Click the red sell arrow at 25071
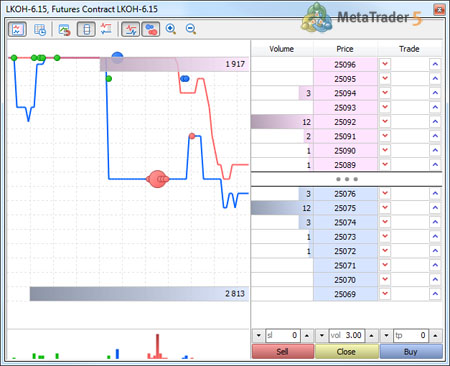This screenshot has width=450, height=366. 385,265
